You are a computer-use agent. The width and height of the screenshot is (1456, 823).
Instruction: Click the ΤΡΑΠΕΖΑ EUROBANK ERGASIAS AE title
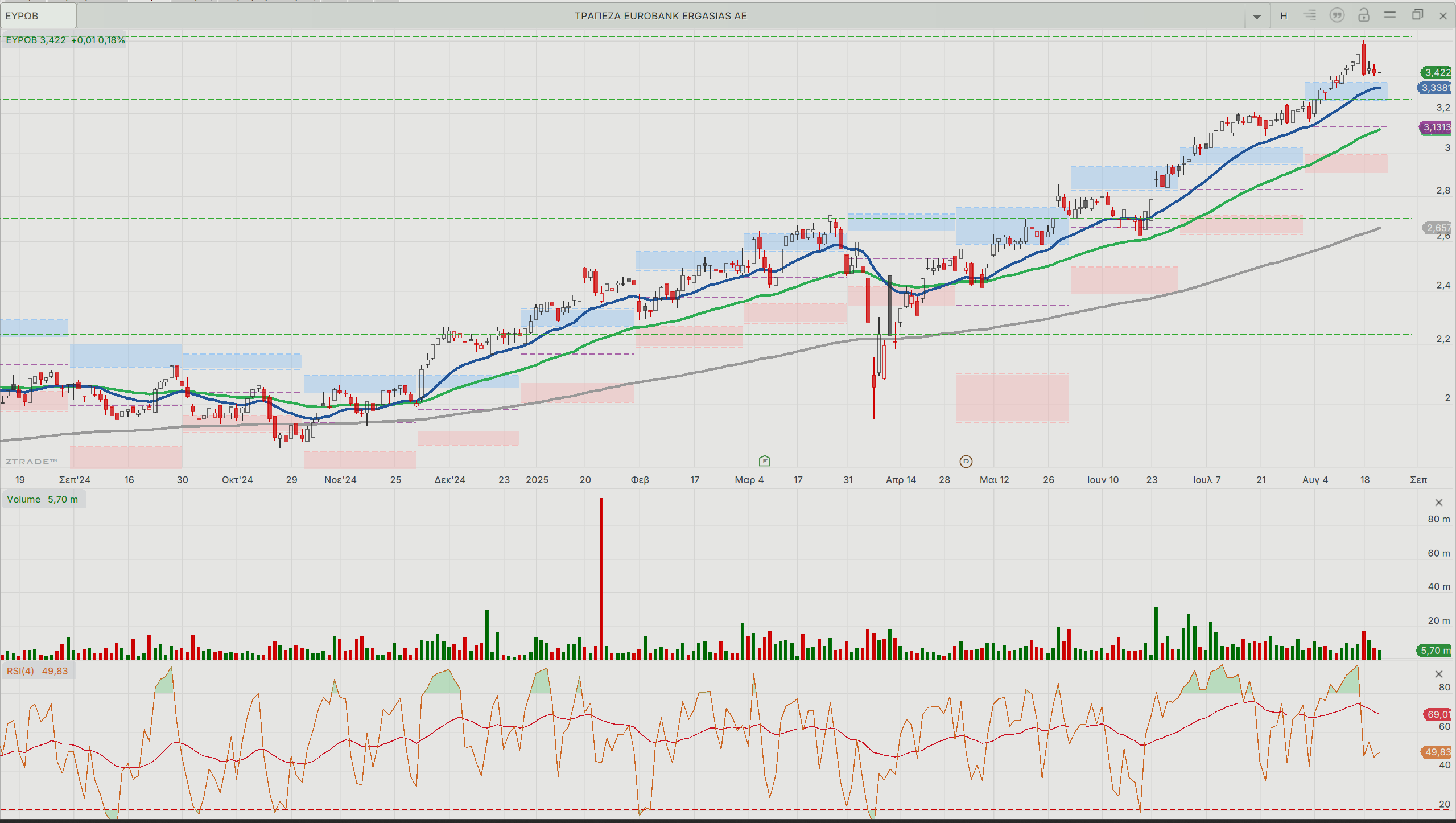coord(661,16)
